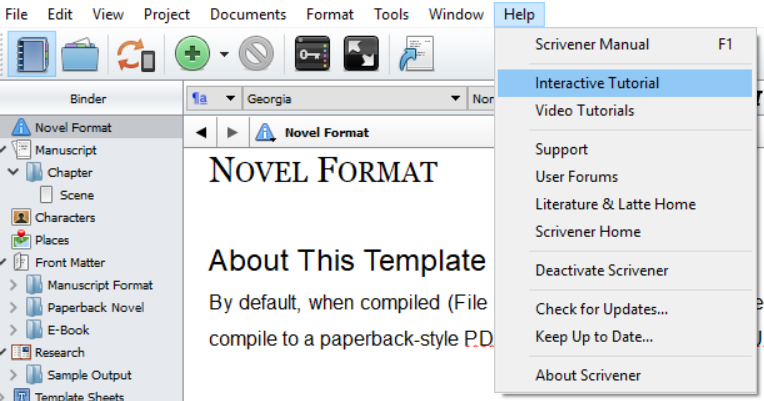
Task: Click the Compile document arrow icon
Action: pyautogui.click(x=416, y=54)
